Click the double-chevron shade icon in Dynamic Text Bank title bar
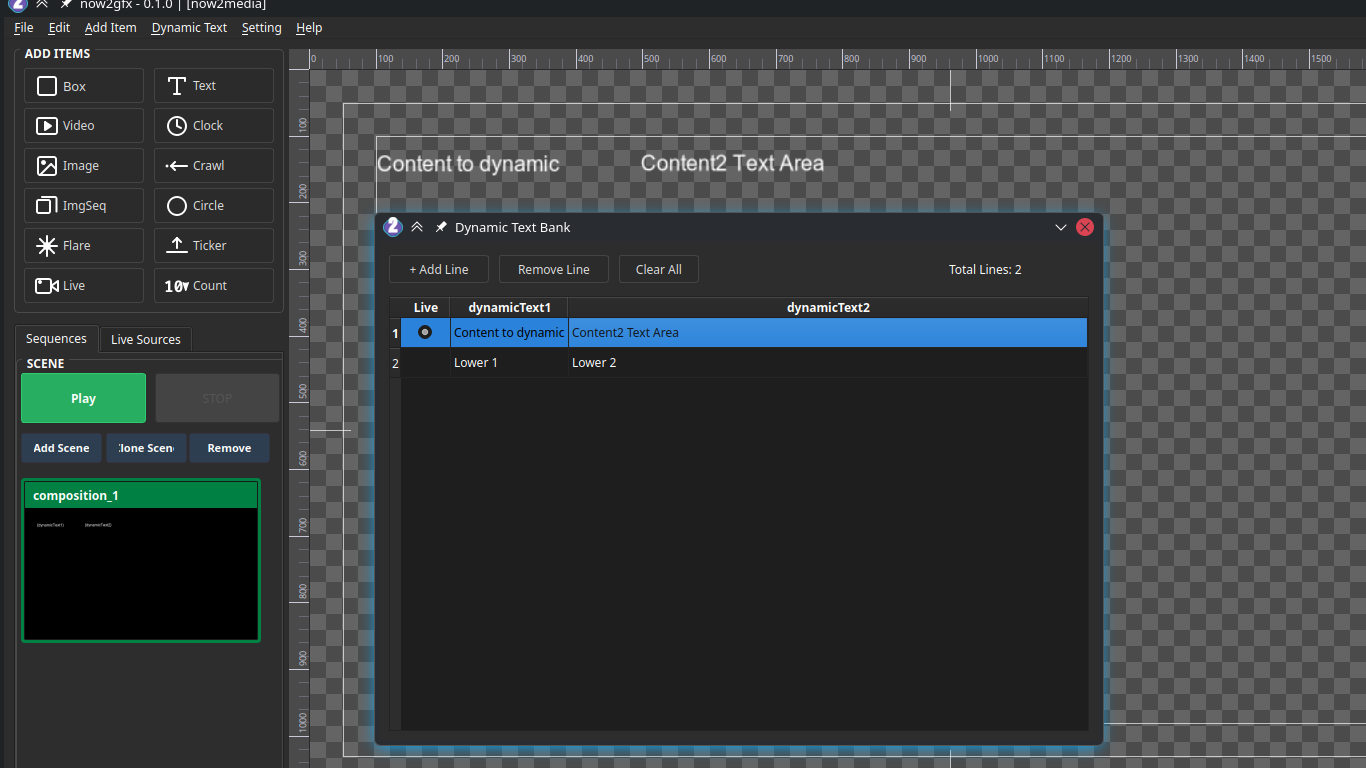Screen dimensions: 1366x768 coord(417,227)
